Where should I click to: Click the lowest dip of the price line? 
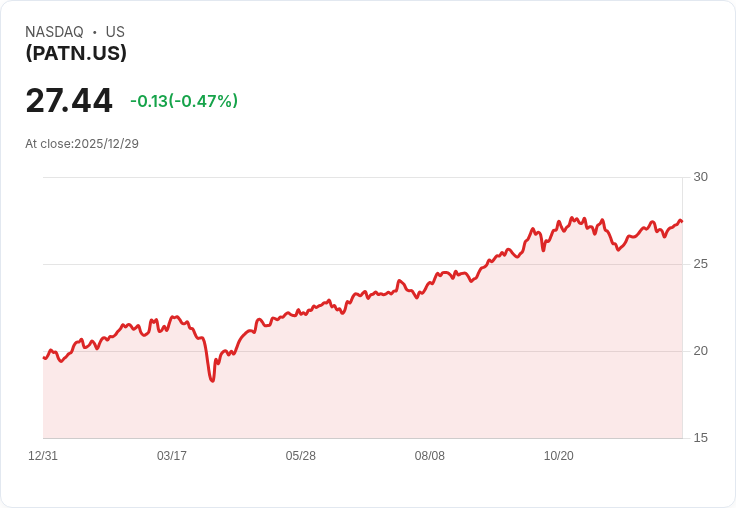212,381
